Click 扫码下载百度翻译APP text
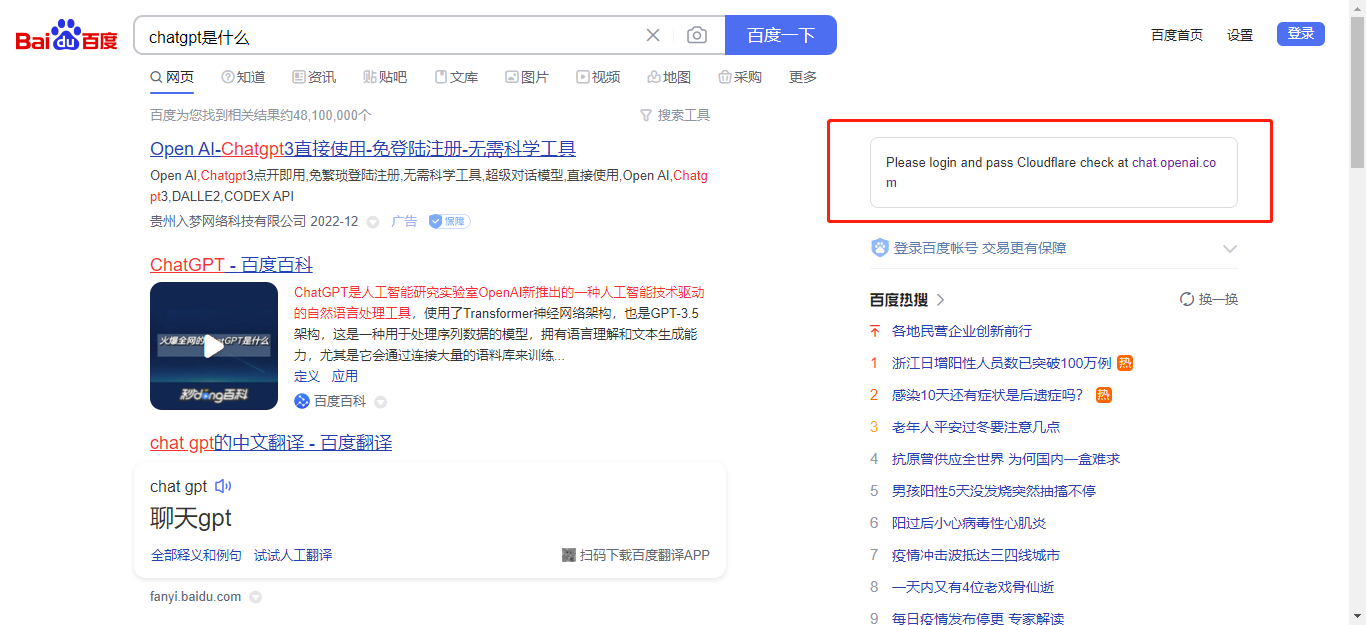 coord(645,555)
